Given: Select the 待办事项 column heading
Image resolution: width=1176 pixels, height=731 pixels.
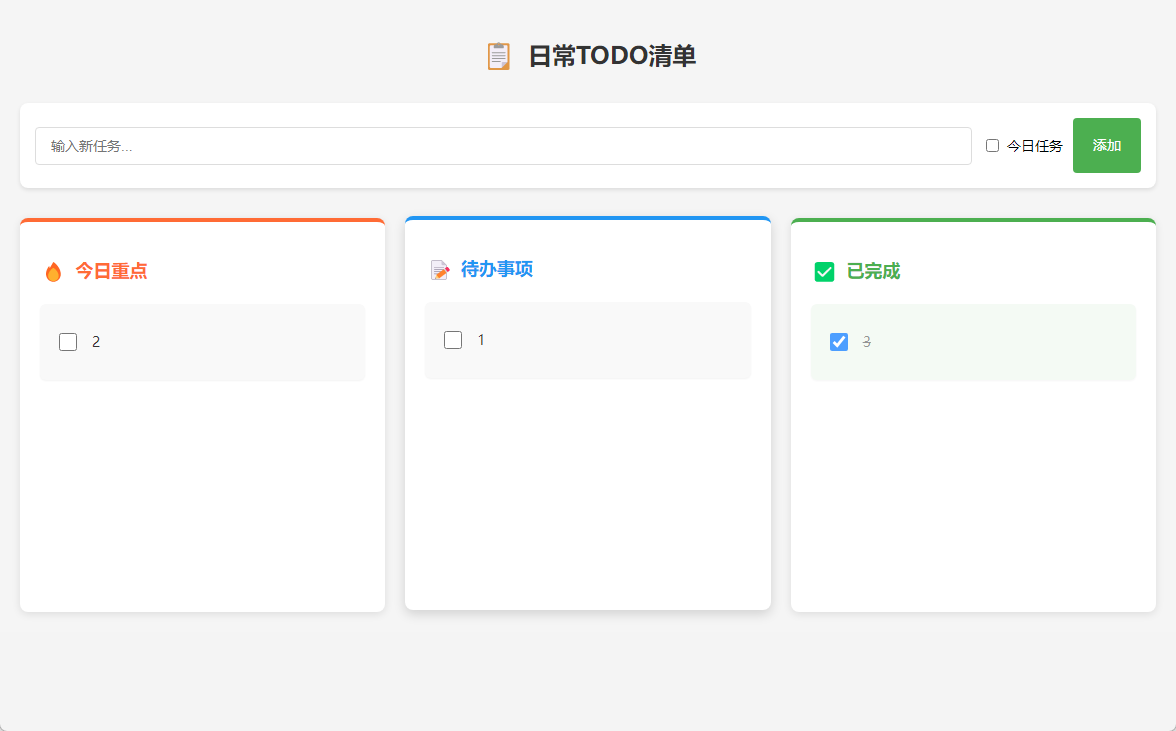Looking at the screenshot, I should coord(497,269).
